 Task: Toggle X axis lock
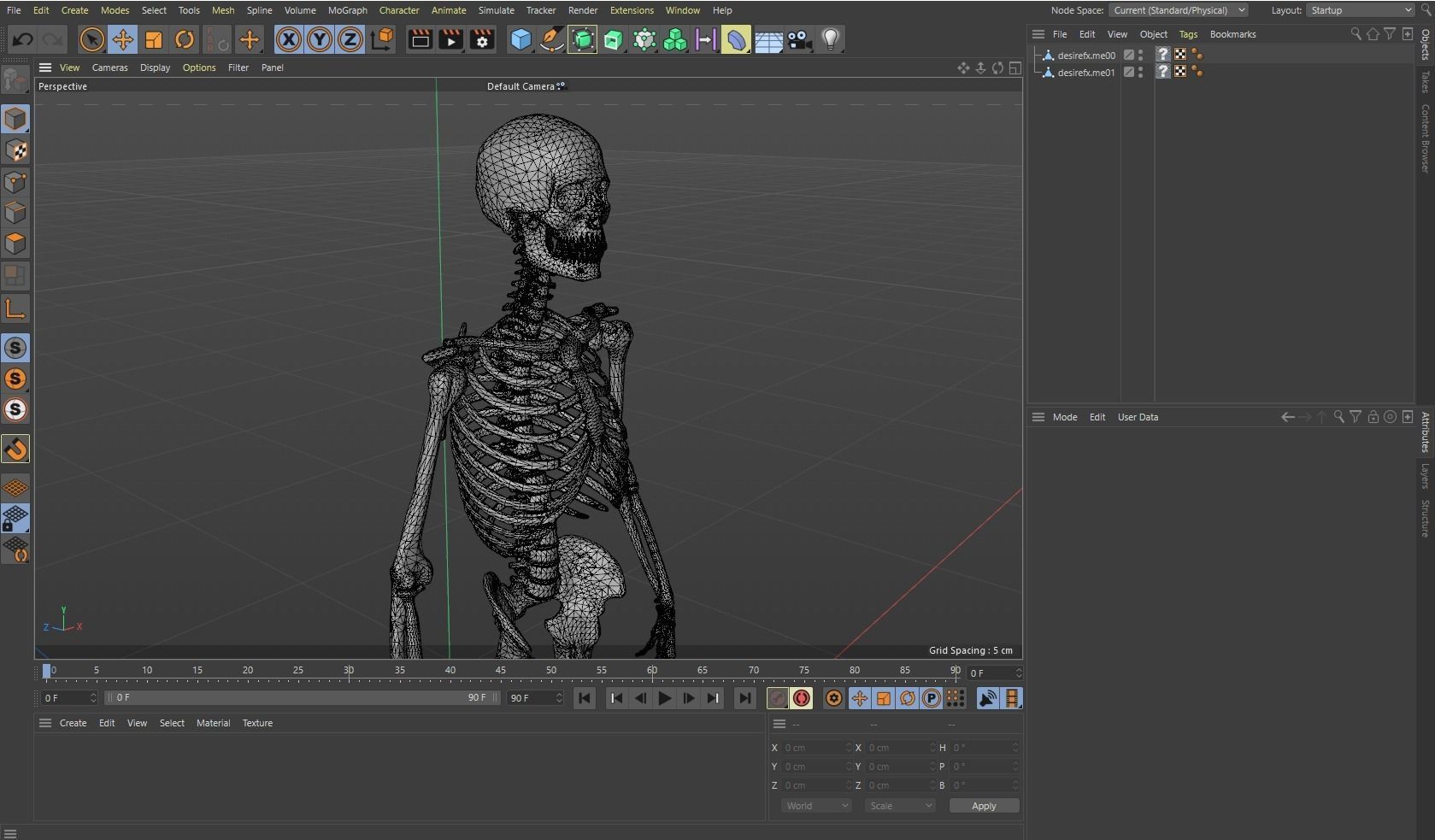point(289,39)
